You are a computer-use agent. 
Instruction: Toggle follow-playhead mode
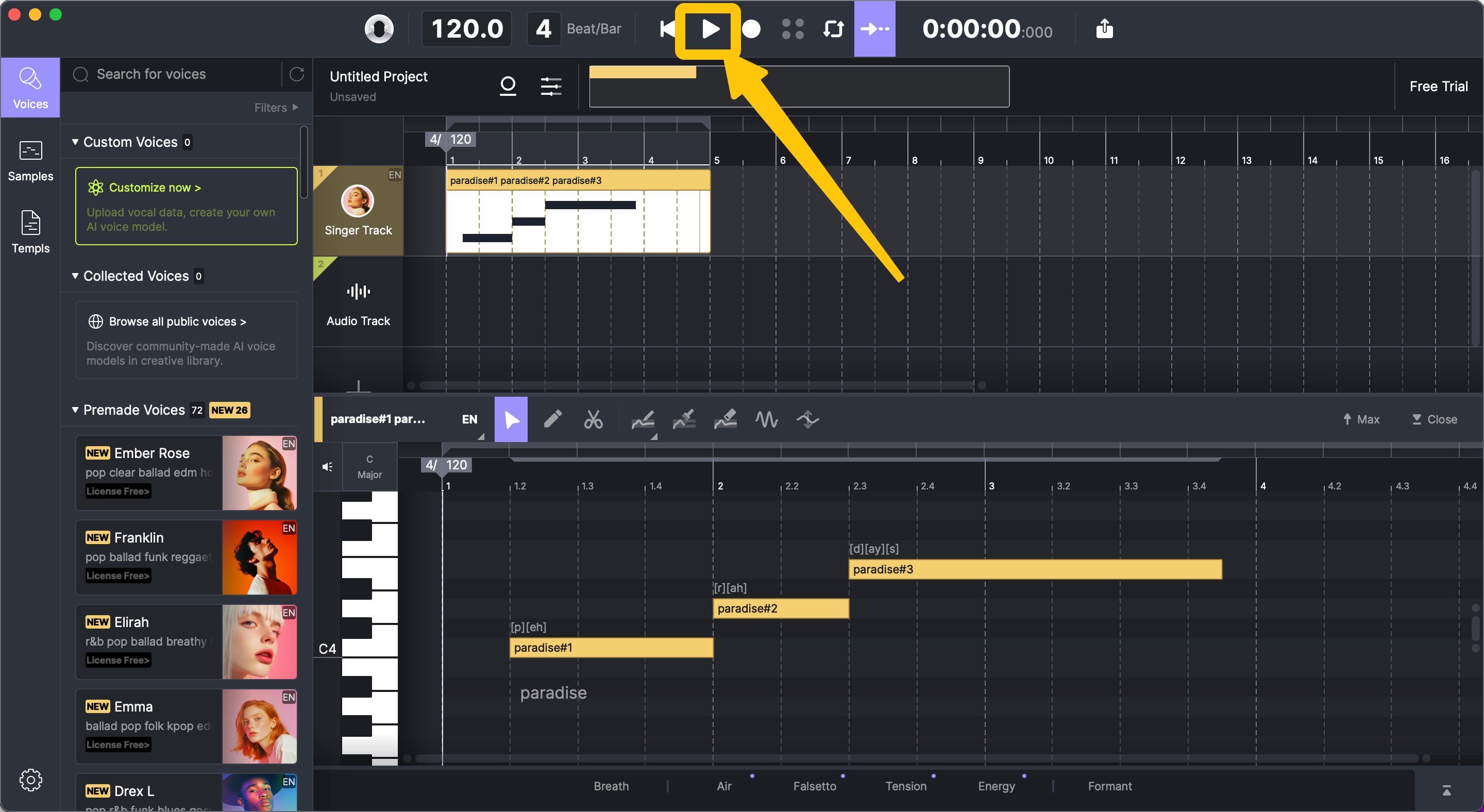click(x=874, y=29)
